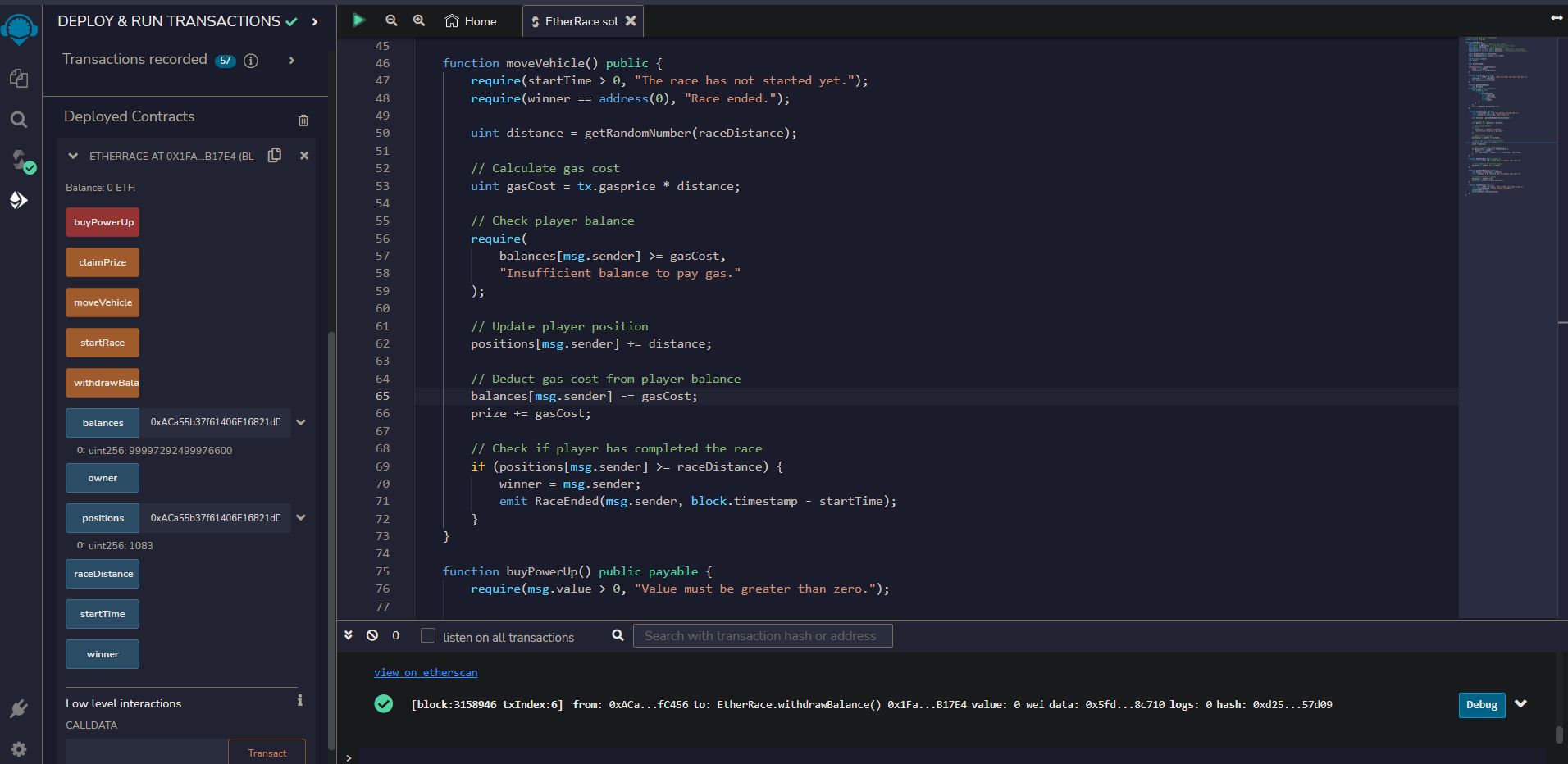Expand the positions function parameters
The height and width of the screenshot is (764, 1568).
tap(301, 518)
